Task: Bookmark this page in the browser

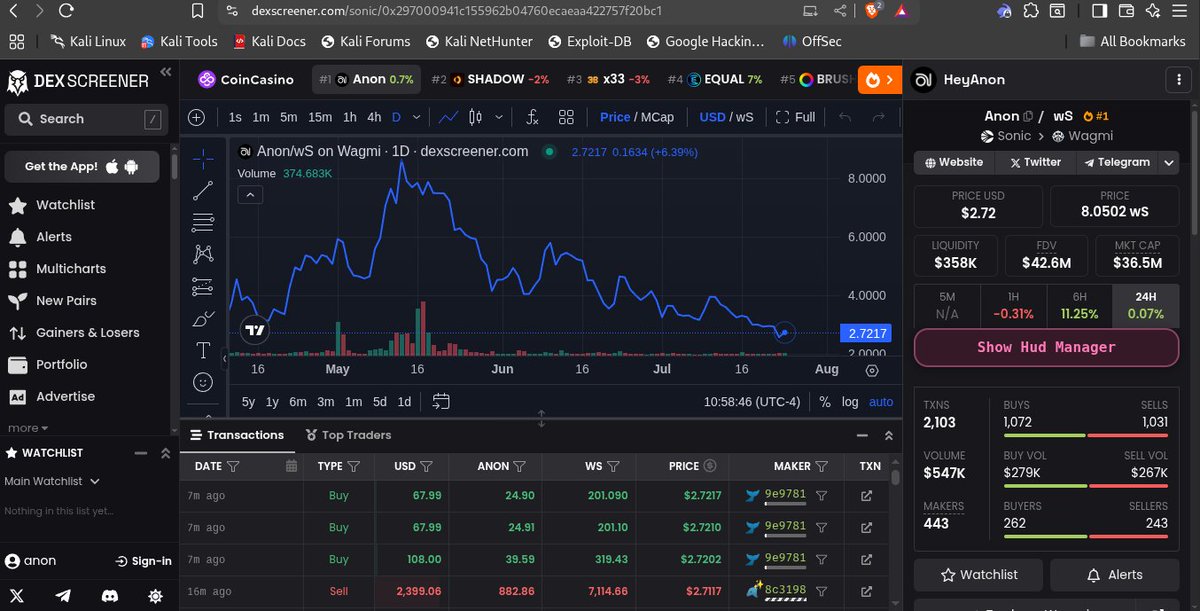Action: pos(198,12)
